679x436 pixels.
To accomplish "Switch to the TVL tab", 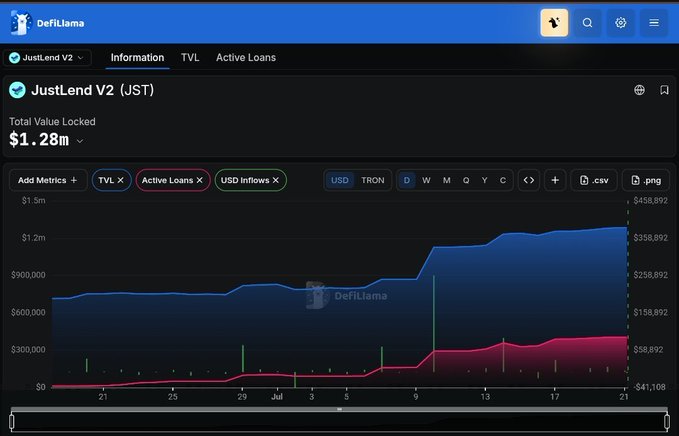I will coord(190,58).
